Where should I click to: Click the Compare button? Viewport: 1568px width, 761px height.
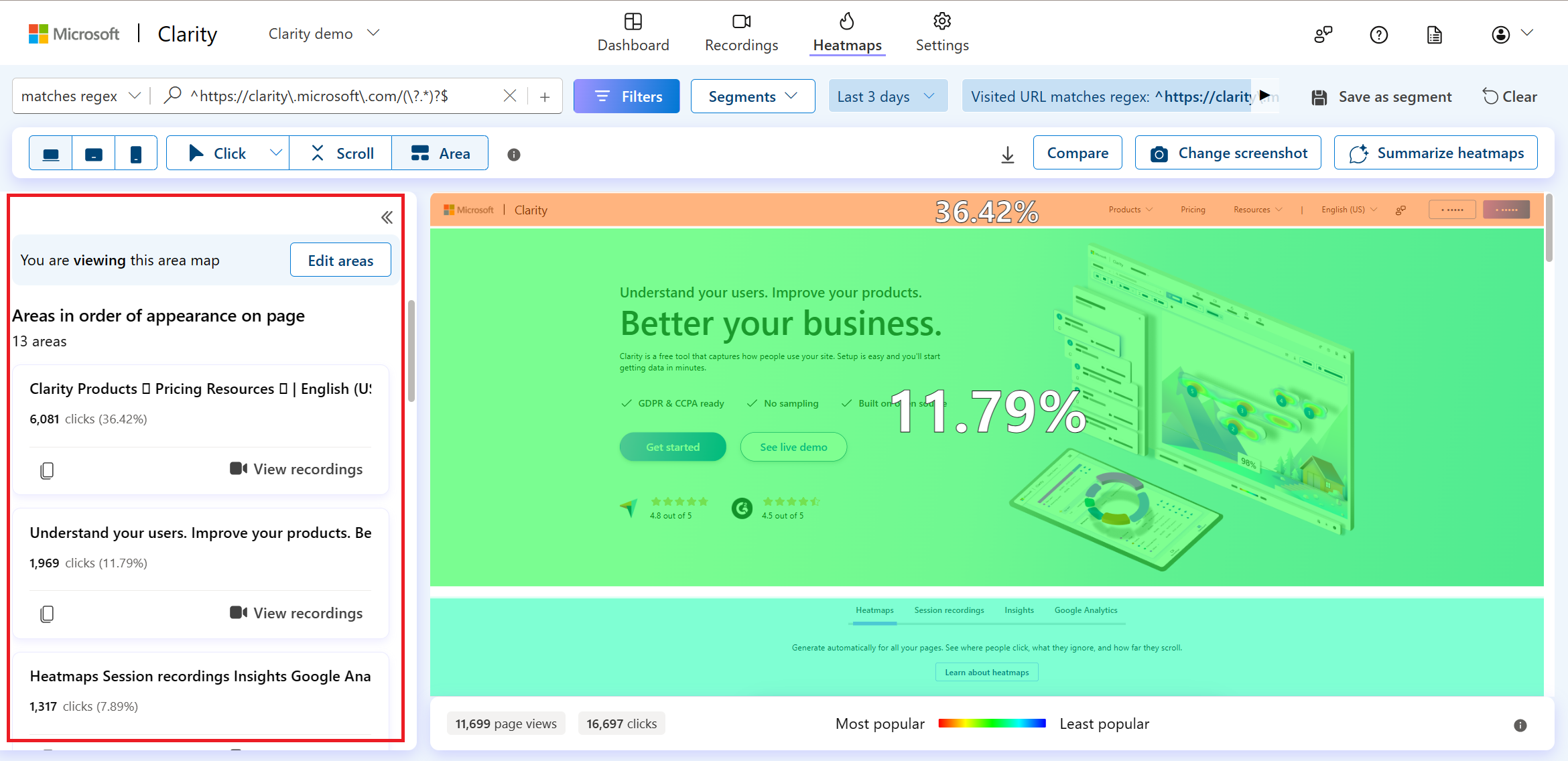click(x=1077, y=153)
